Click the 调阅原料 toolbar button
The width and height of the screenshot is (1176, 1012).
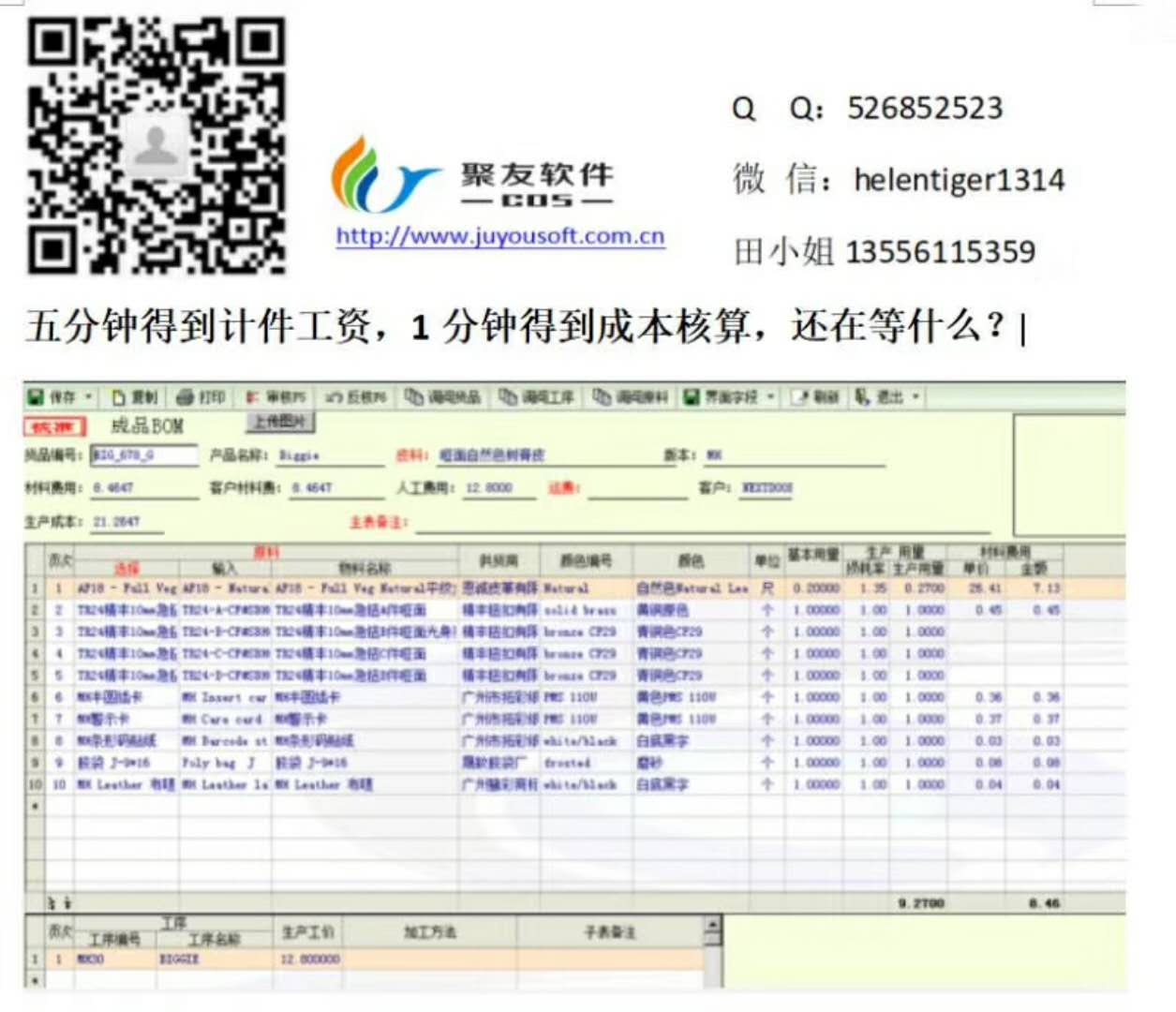coord(631,397)
